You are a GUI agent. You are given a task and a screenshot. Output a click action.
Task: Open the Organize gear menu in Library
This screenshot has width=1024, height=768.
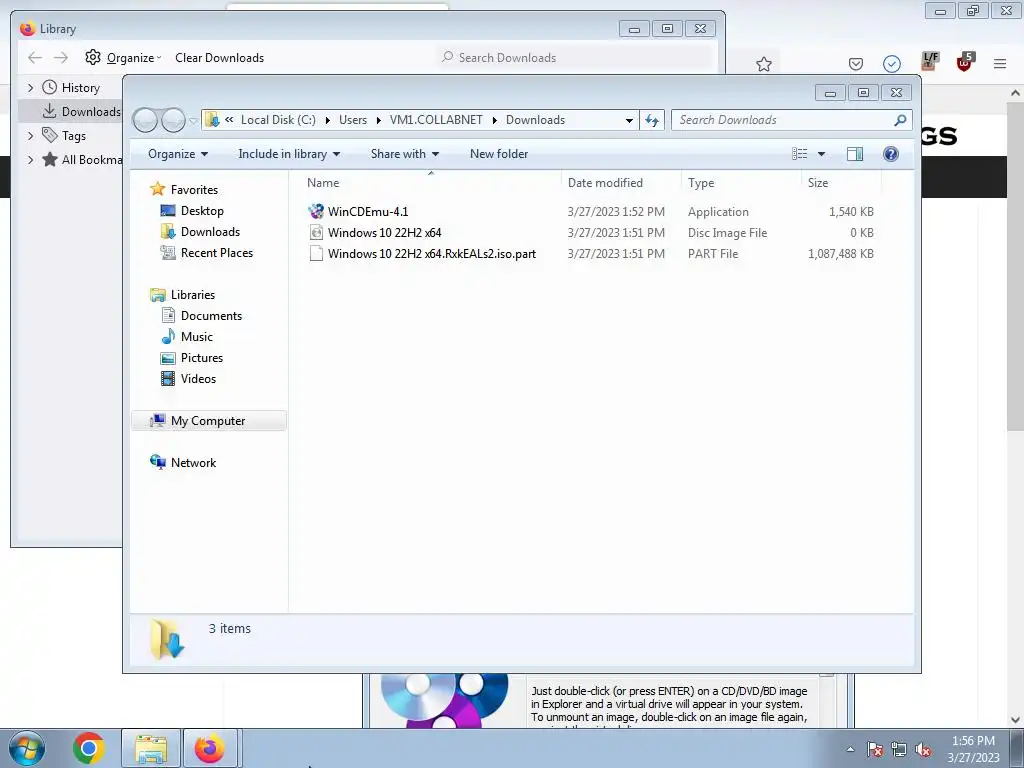click(123, 57)
